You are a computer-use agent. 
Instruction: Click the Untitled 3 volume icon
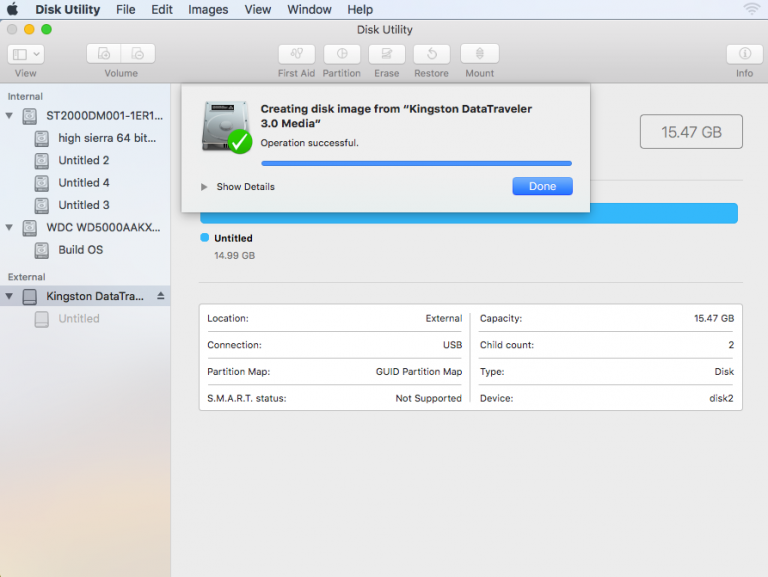[42, 205]
